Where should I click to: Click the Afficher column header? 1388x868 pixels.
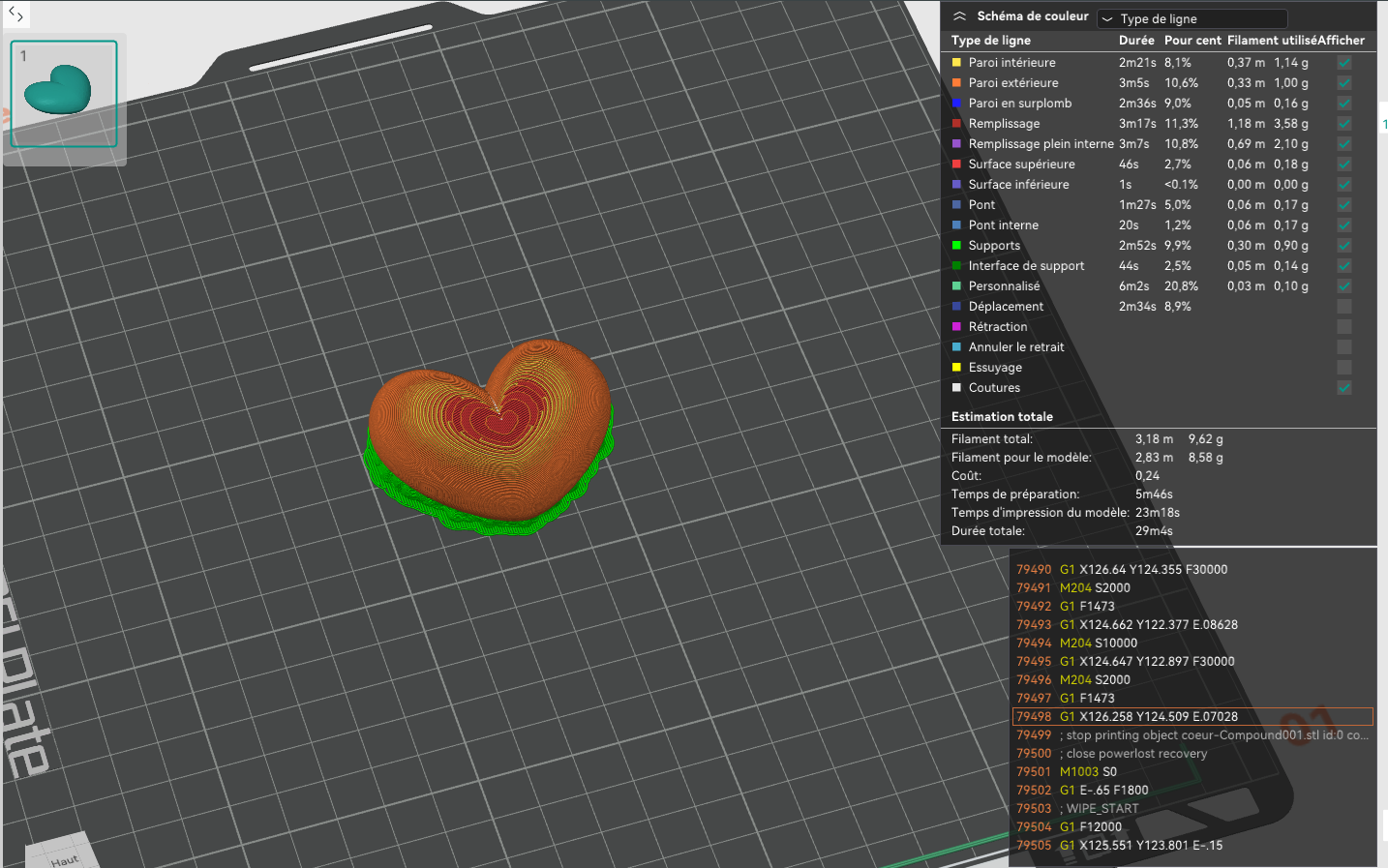(x=1341, y=41)
